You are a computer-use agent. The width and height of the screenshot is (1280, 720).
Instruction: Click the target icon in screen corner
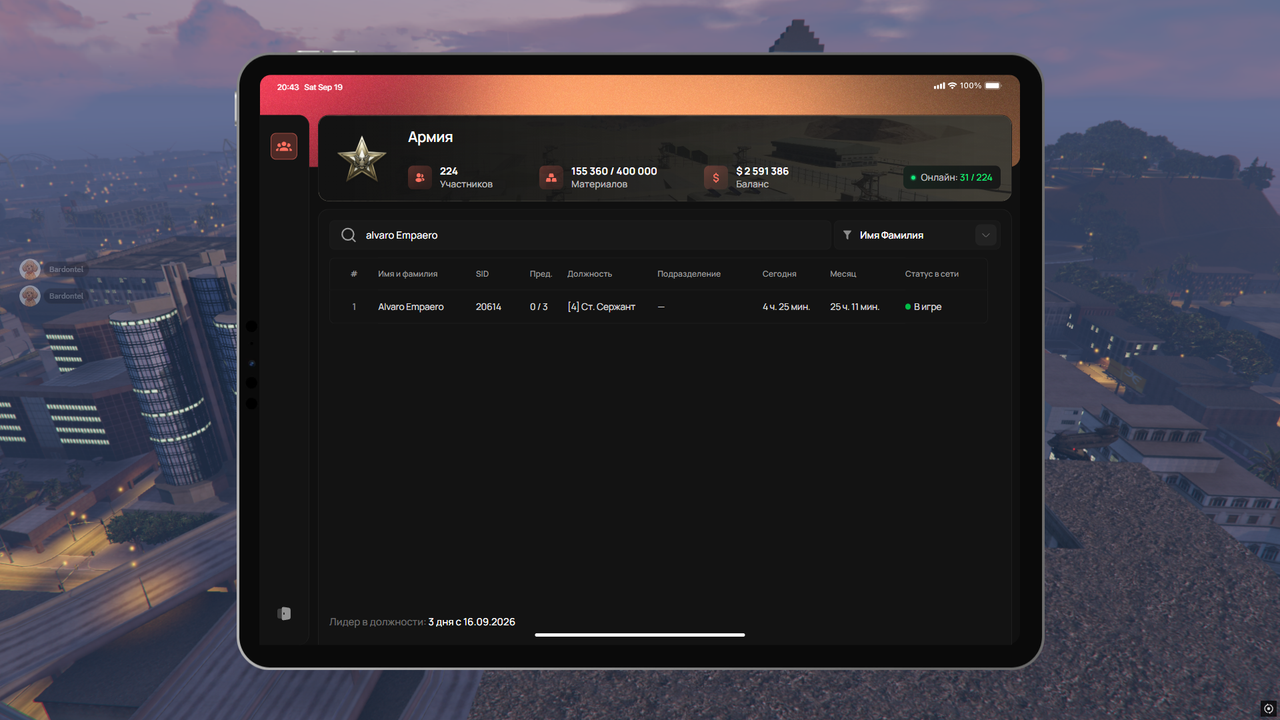(x=1269, y=708)
